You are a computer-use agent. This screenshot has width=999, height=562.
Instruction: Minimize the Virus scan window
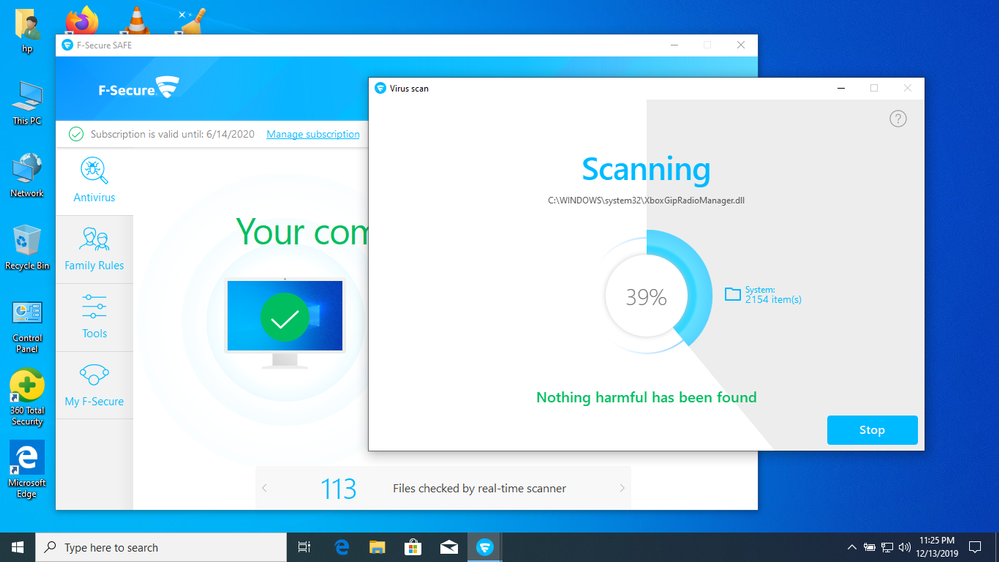(x=841, y=88)
